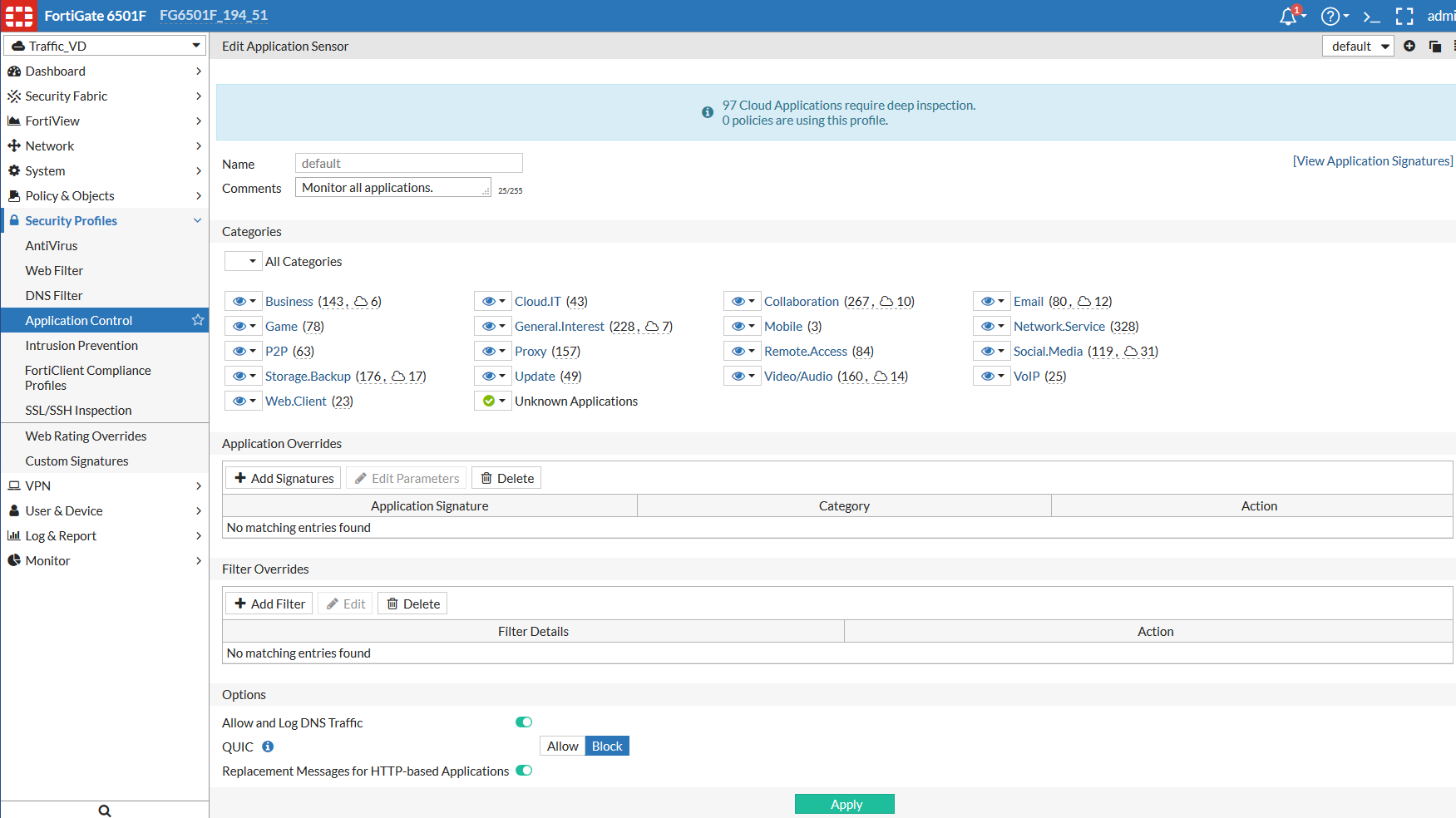
Task: Delete selected application override
Action: coord(506,478)
